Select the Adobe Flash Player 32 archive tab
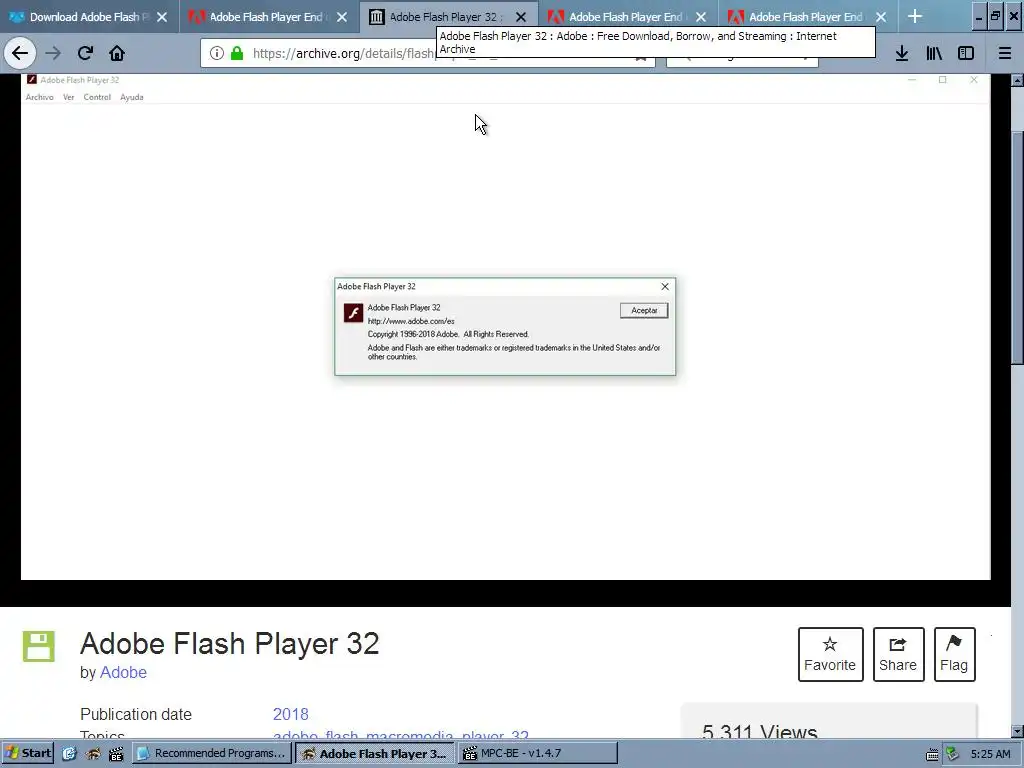 click(x=449, y=17)
